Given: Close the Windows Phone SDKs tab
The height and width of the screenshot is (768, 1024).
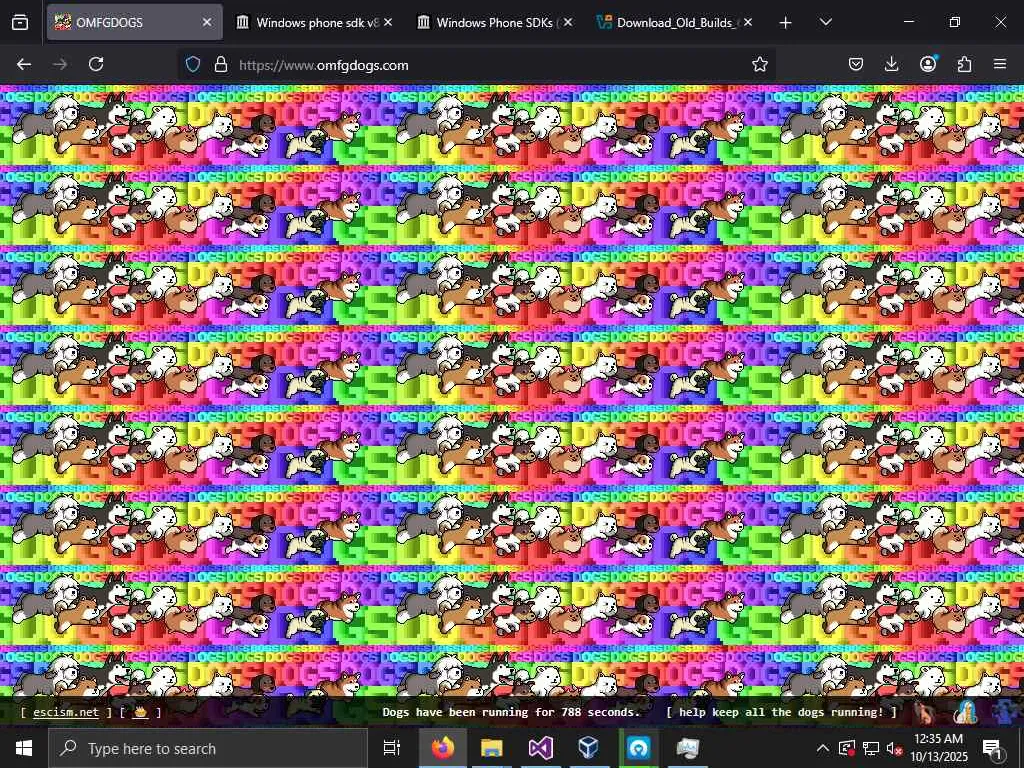Looking at the screenshot, I should pos(568,22).
